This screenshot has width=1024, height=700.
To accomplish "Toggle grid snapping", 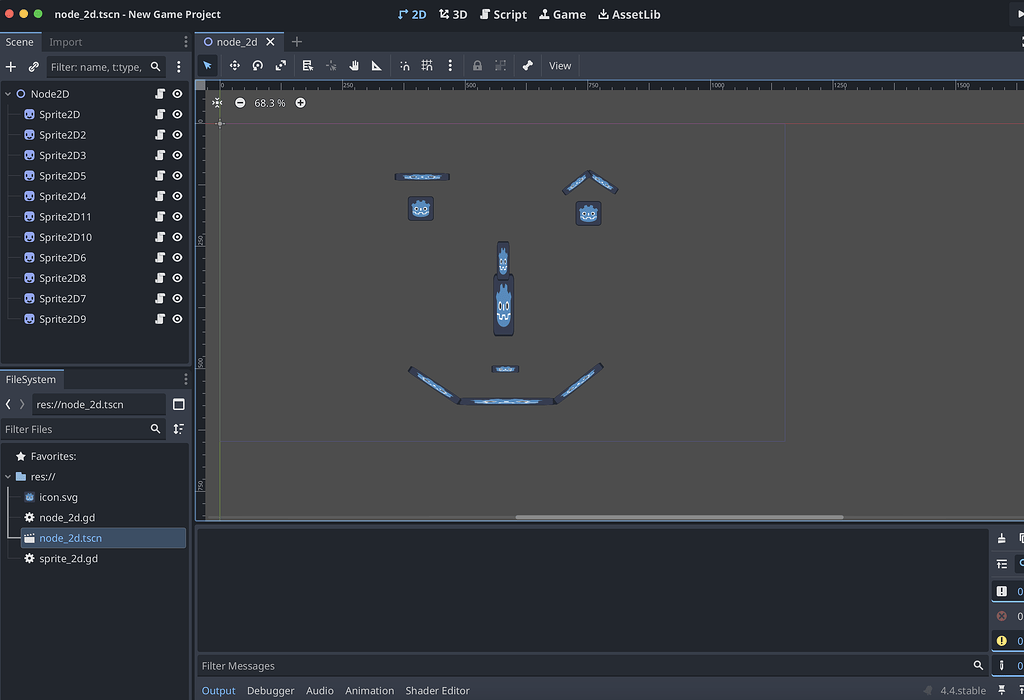I will click(427, 65).
